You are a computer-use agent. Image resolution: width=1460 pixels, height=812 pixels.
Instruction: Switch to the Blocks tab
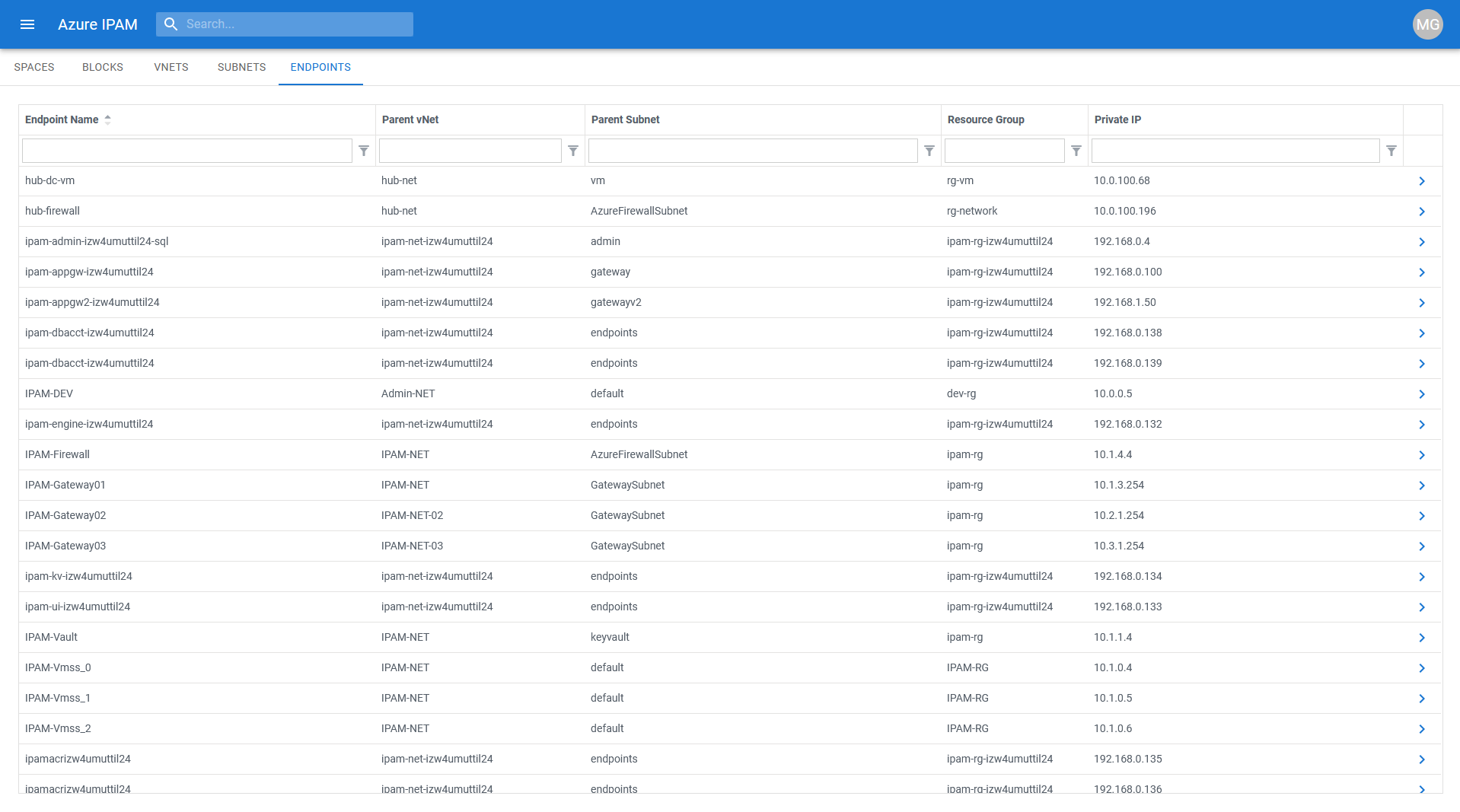pyautogui.click(x=103, y=67)
